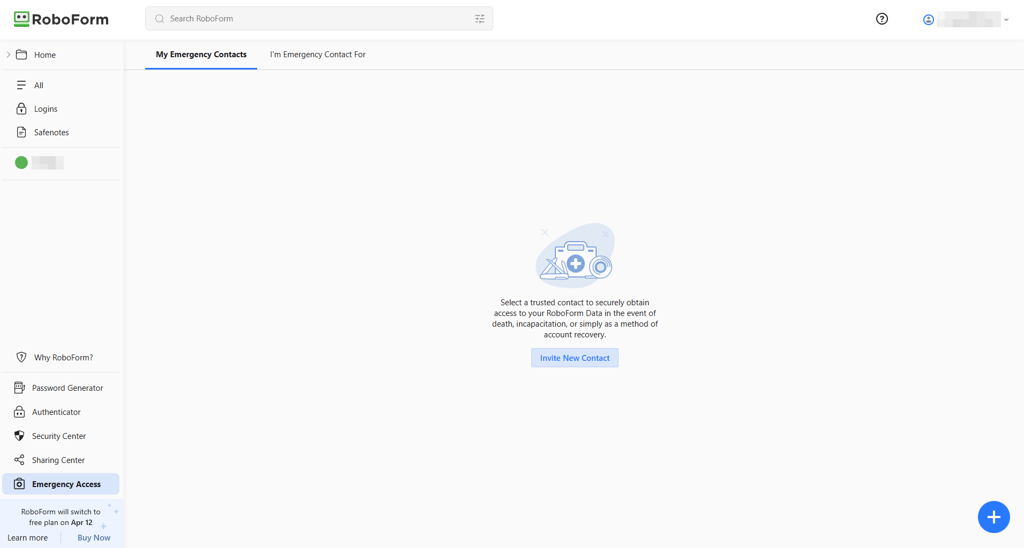Click the search magnifier icon
Screen dimensions: 1024x548
pyautogui.click(x=159, y=19)
